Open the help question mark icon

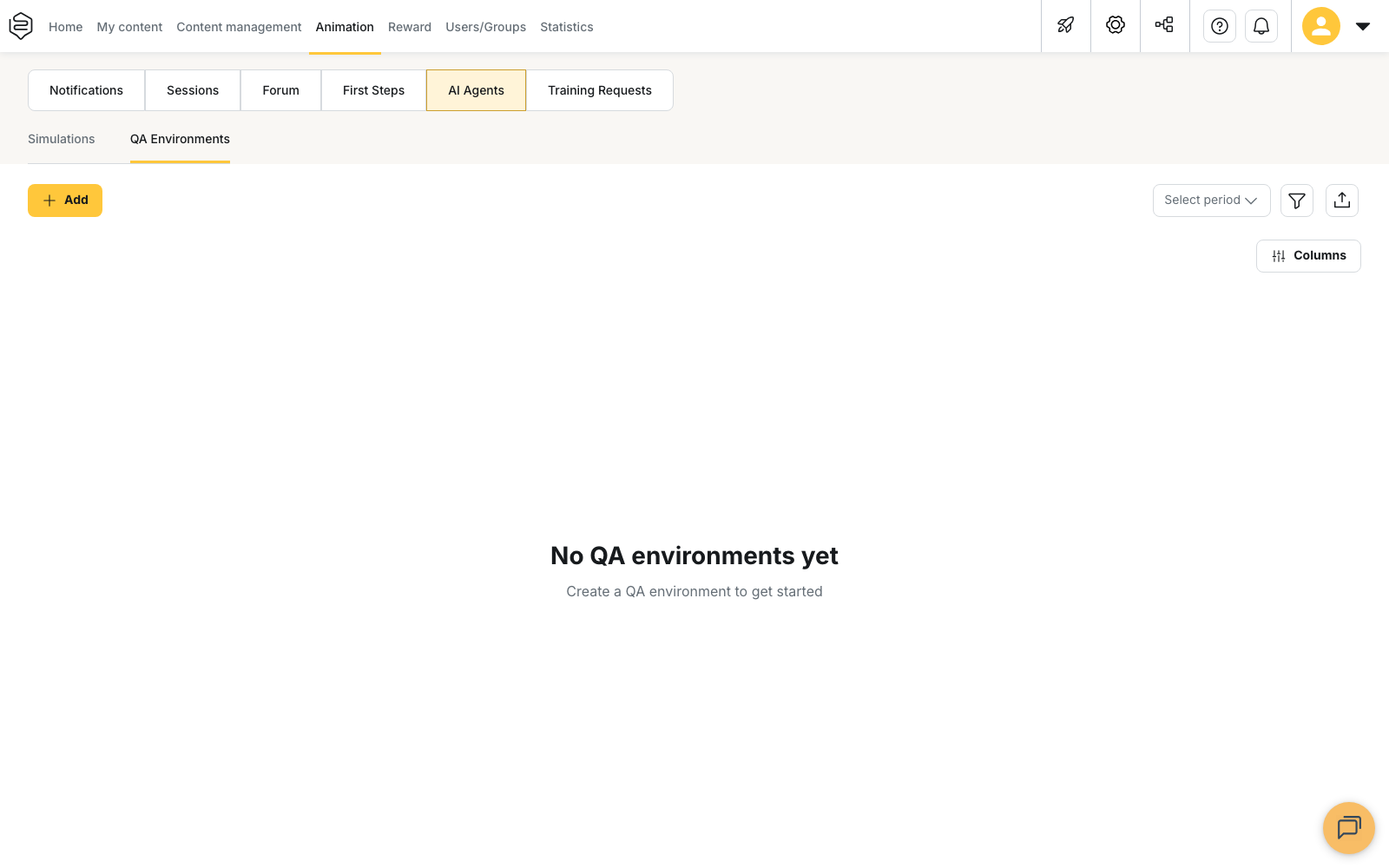point(1220,26)
